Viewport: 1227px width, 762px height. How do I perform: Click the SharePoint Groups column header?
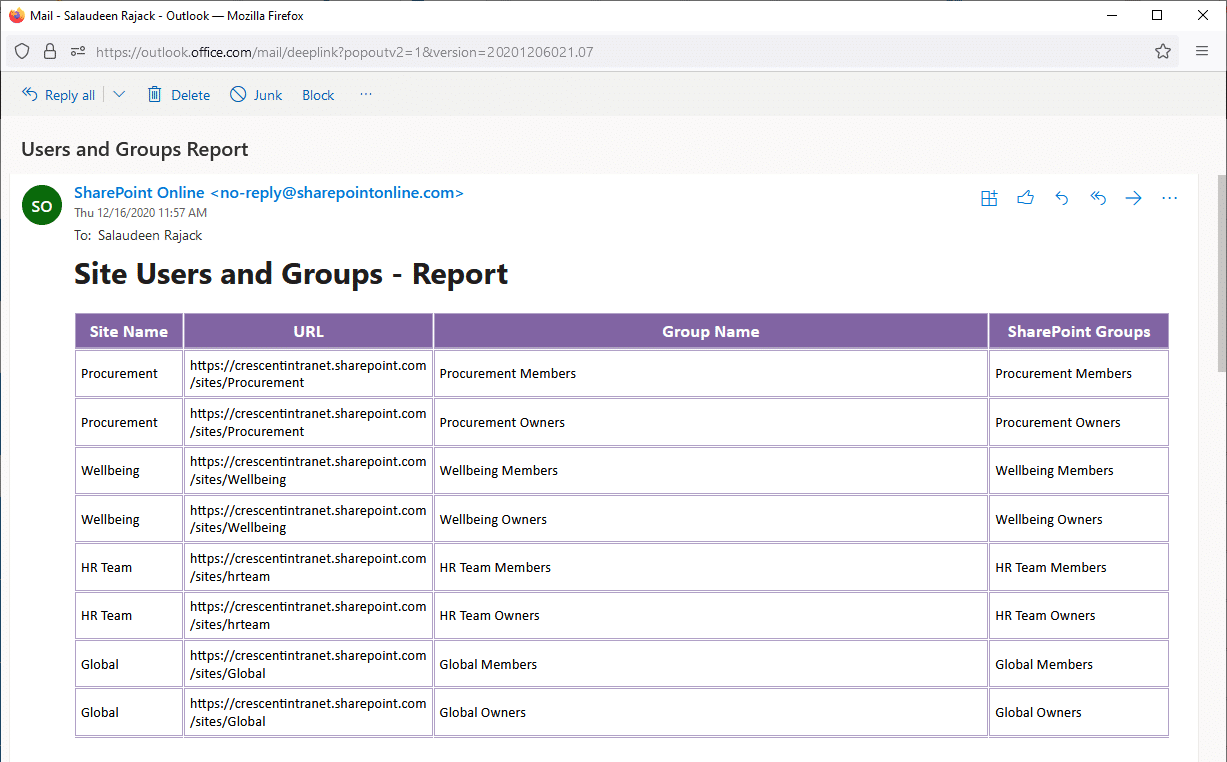(1079, 331)
